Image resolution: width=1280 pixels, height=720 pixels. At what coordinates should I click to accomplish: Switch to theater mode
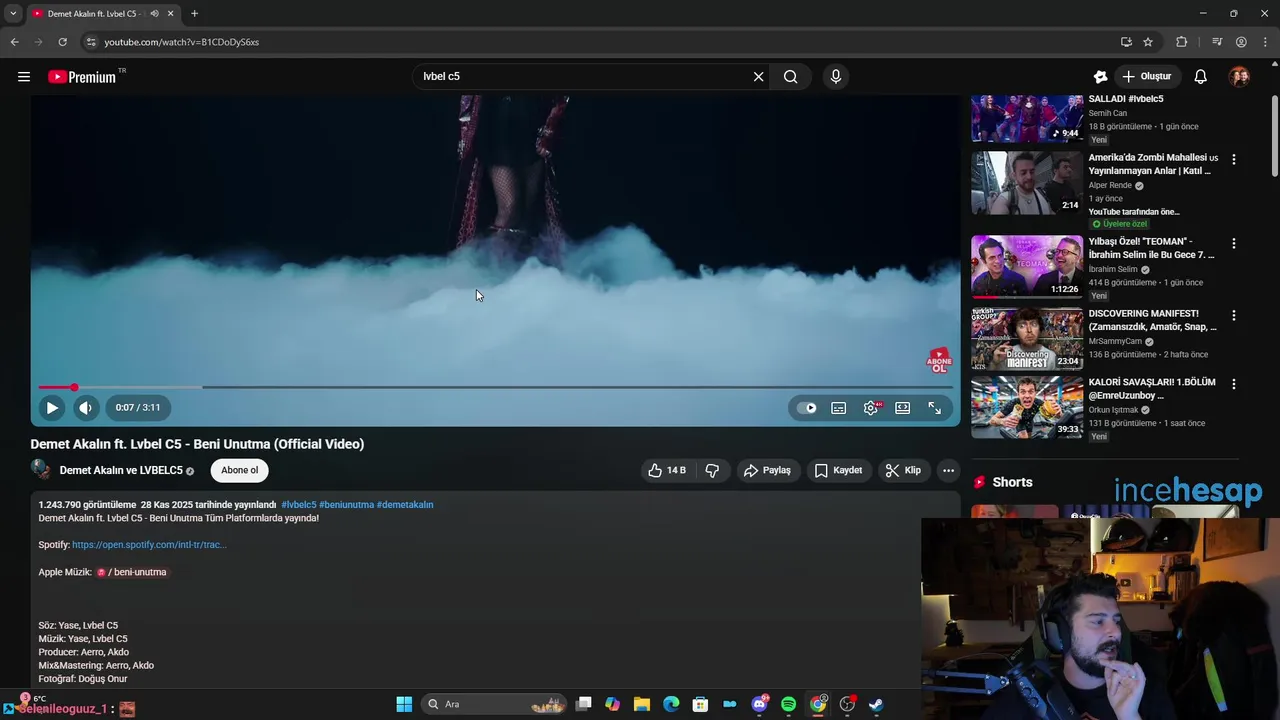[903, 407]
